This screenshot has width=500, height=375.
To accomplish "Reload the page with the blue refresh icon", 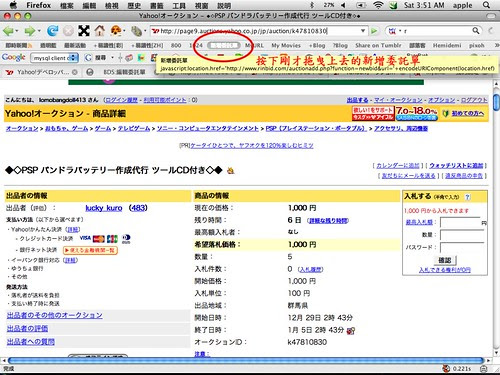I will tap(52, 31).
